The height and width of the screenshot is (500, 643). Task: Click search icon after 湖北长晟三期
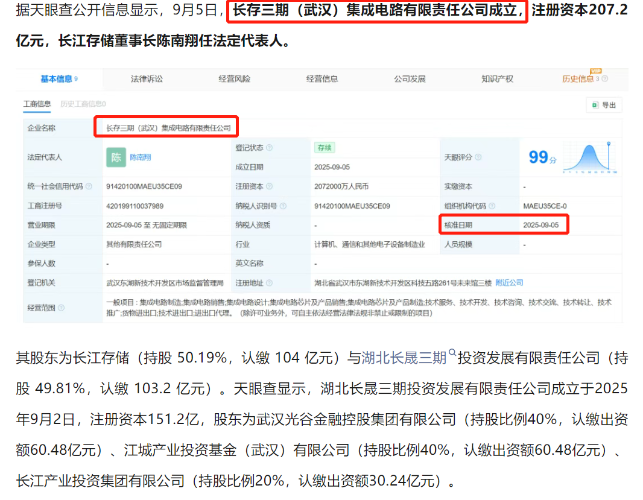coord(452,352)
